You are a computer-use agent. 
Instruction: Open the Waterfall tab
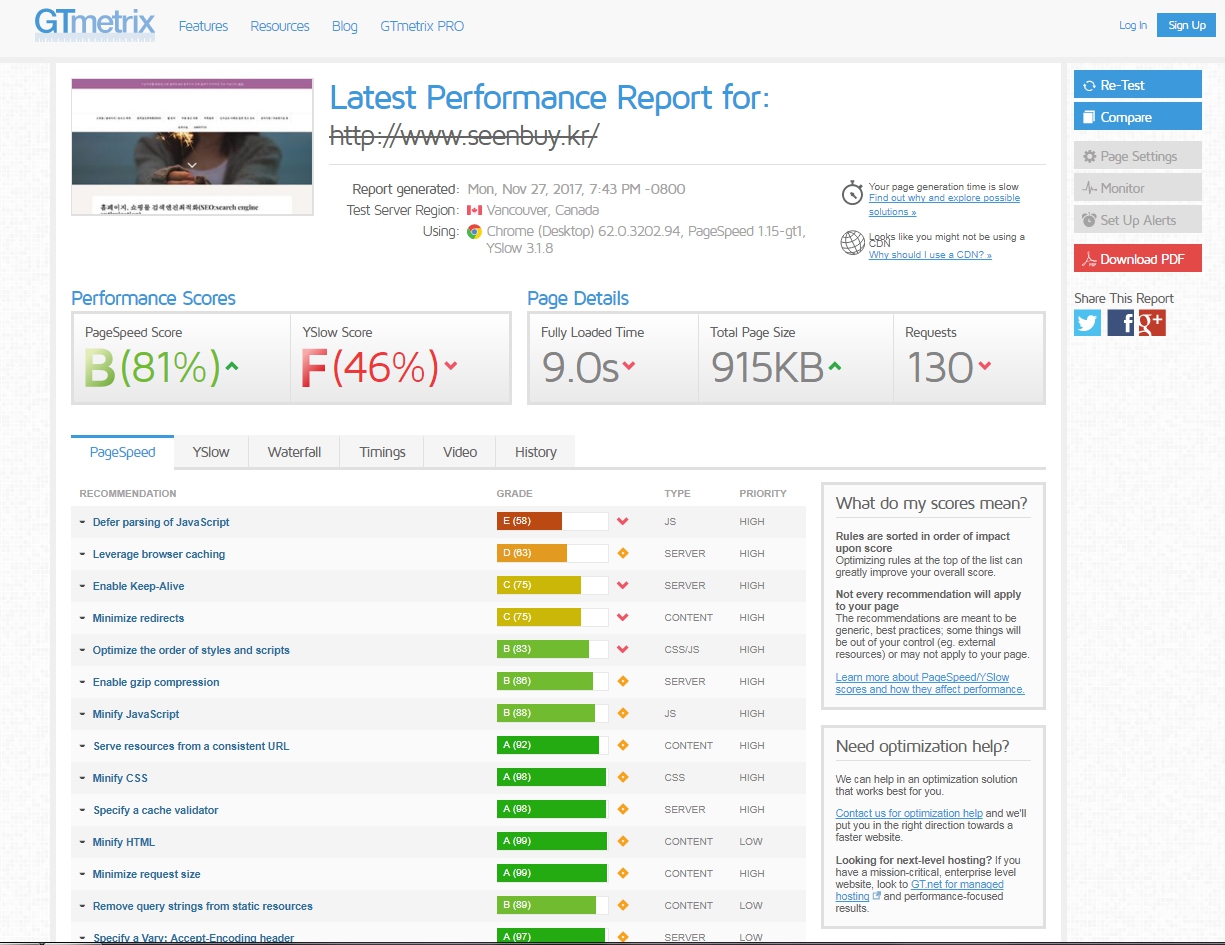[294, 452]
